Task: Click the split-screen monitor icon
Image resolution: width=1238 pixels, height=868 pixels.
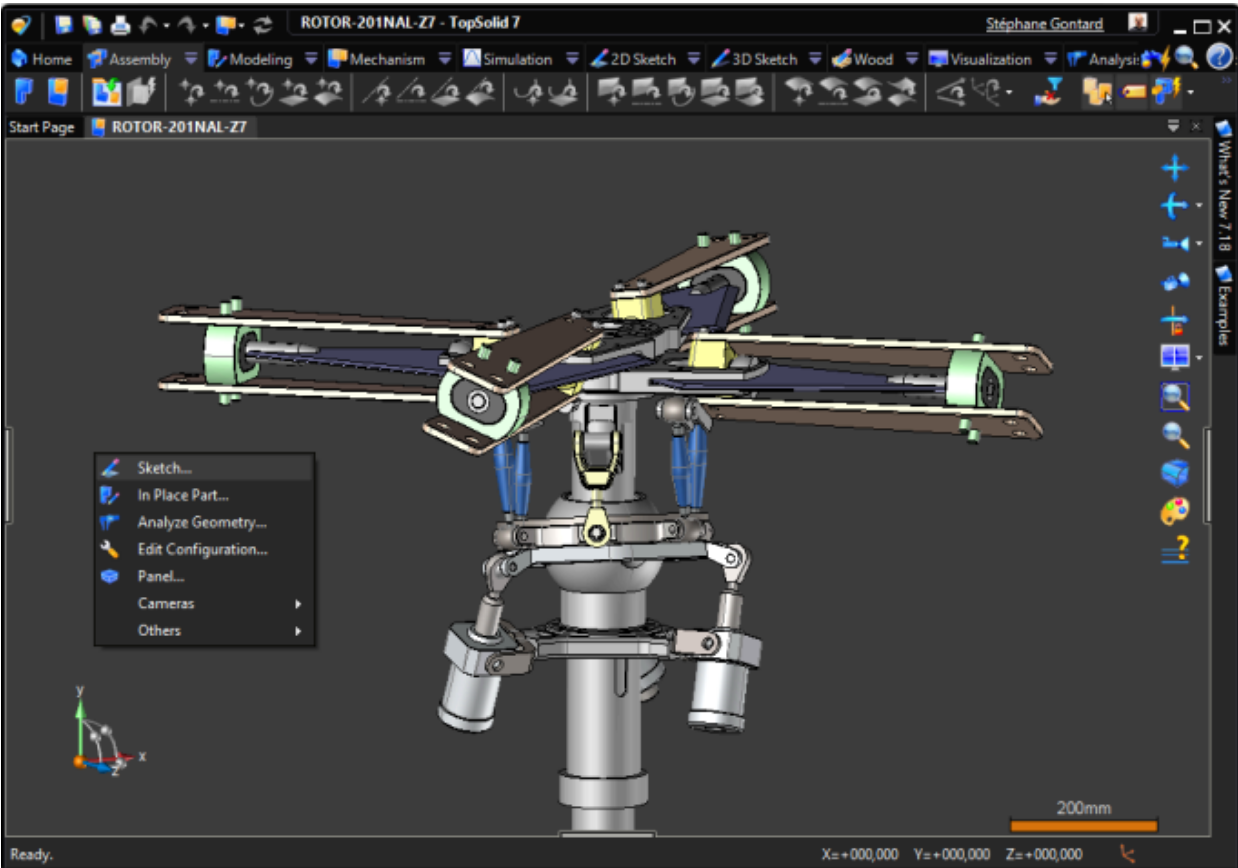Action: pyautogui.click(x=1173, y=357)
